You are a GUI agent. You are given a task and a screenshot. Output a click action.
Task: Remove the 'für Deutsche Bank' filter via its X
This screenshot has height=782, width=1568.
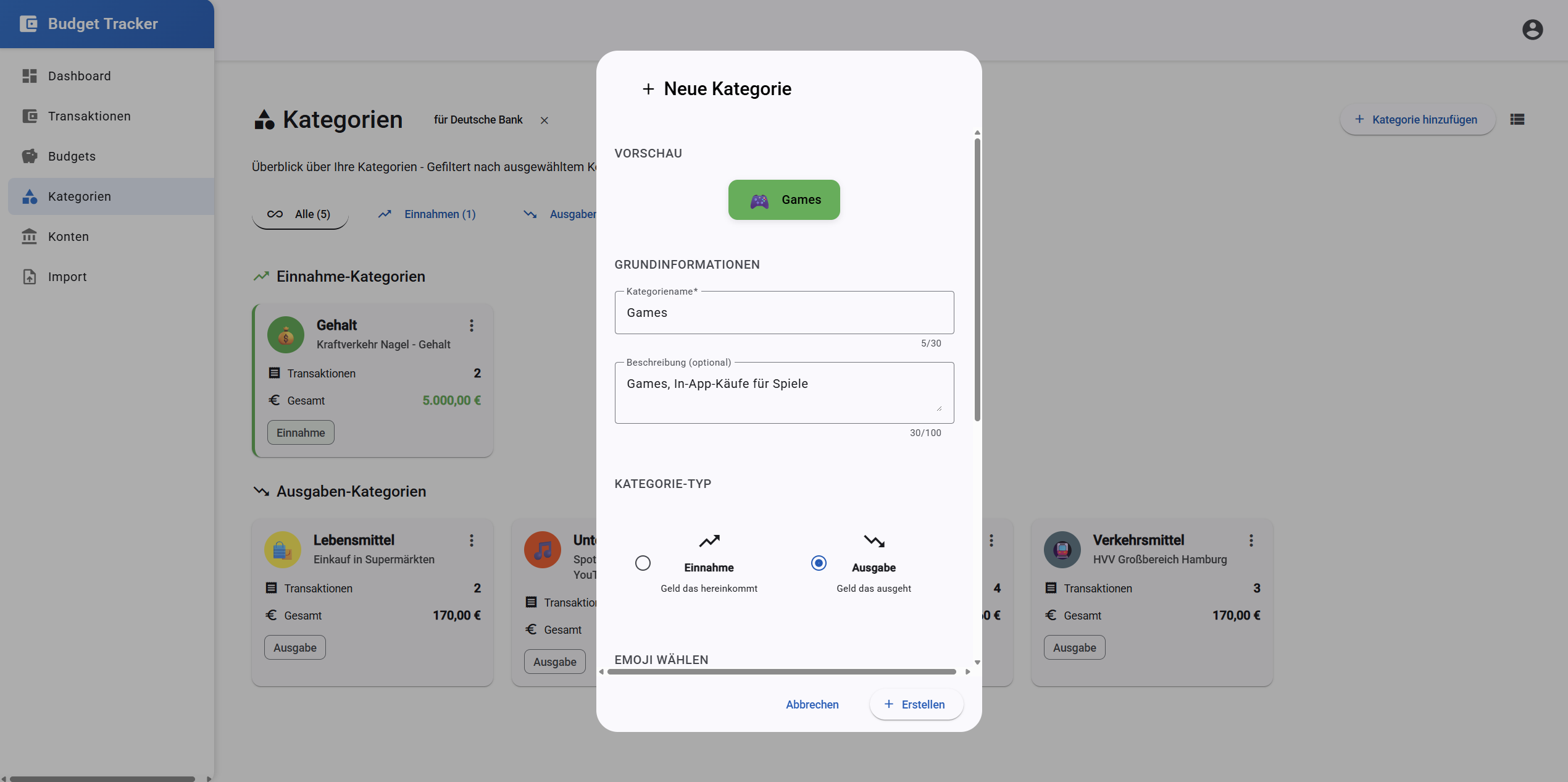point(544,120)
